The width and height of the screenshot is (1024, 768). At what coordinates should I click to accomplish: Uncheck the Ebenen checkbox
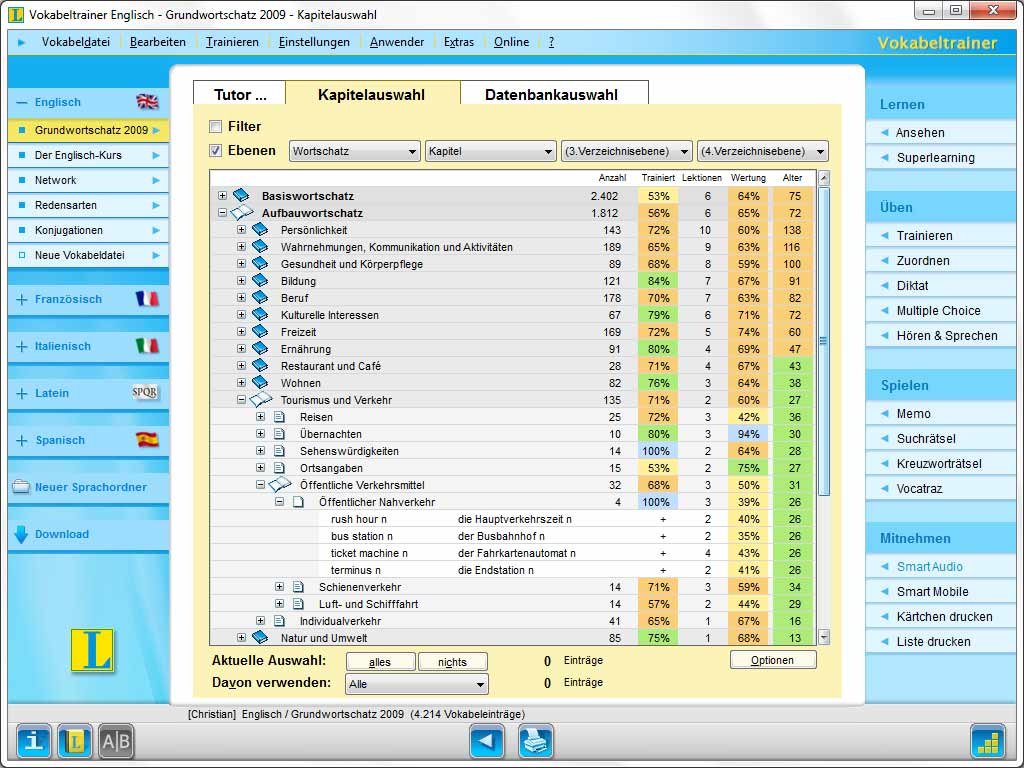(216, 150)
